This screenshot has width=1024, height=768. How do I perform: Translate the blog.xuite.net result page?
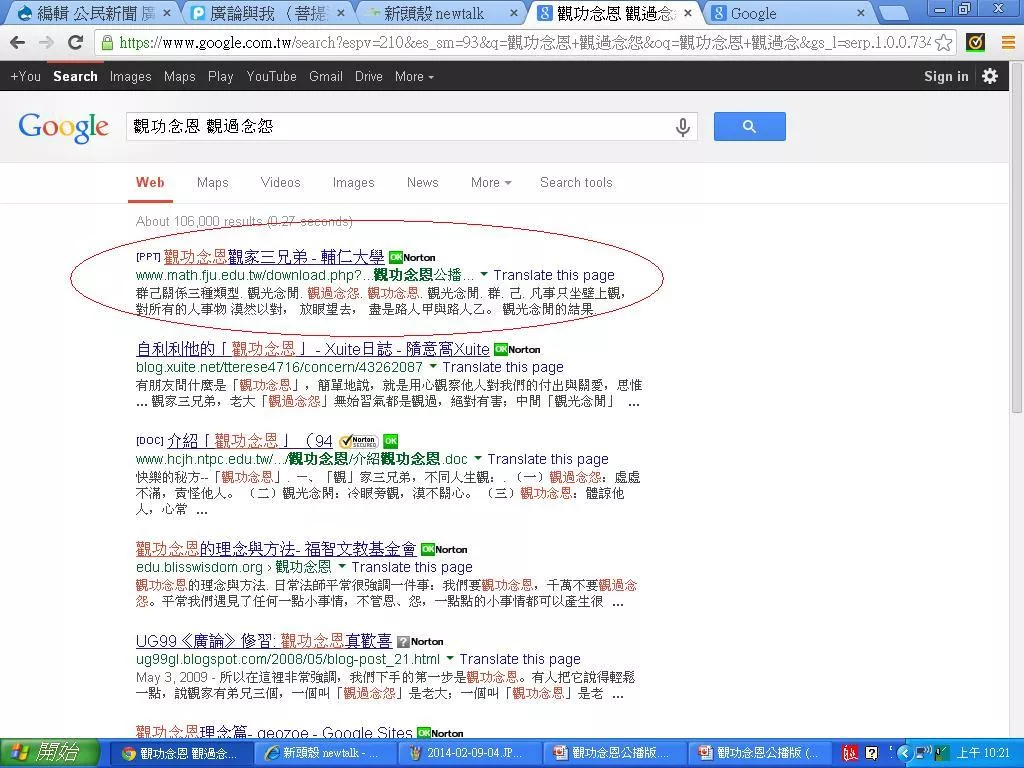(503, 367)
